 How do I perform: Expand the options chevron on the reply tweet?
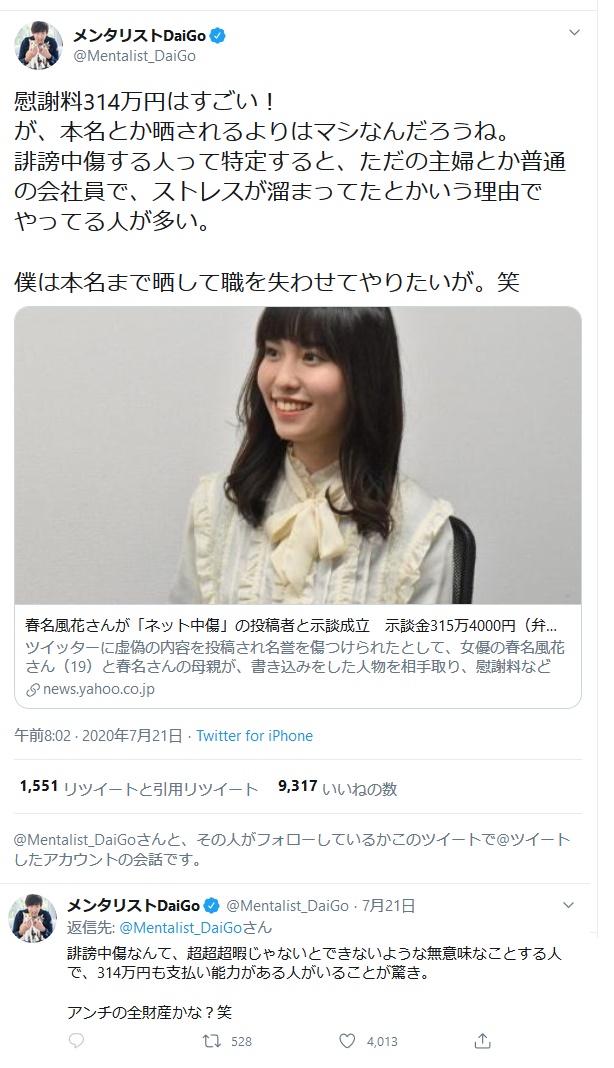coord(568,905)
